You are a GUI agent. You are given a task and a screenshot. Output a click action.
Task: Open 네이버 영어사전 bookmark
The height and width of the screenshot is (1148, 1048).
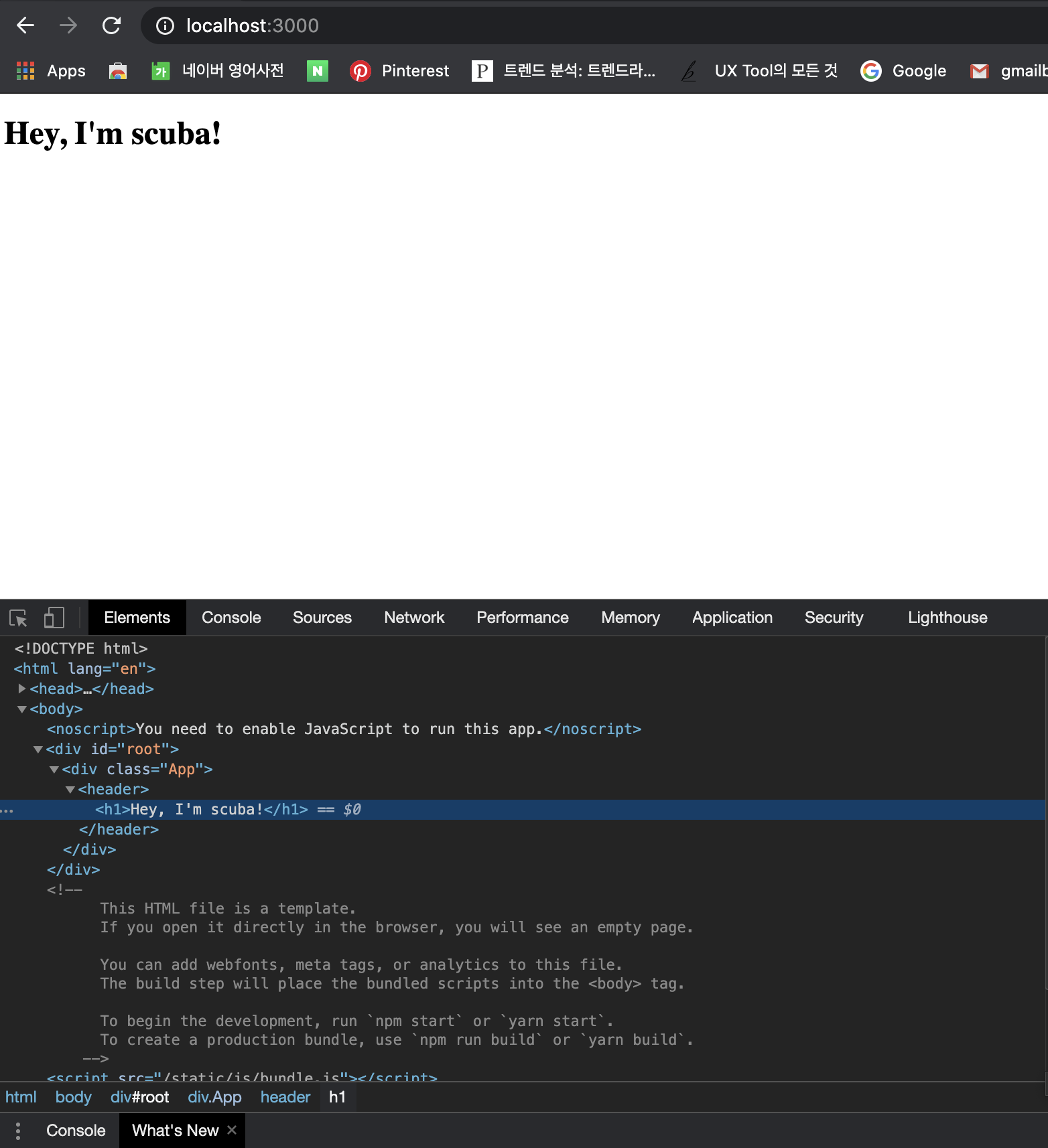(x=218, y=70)
